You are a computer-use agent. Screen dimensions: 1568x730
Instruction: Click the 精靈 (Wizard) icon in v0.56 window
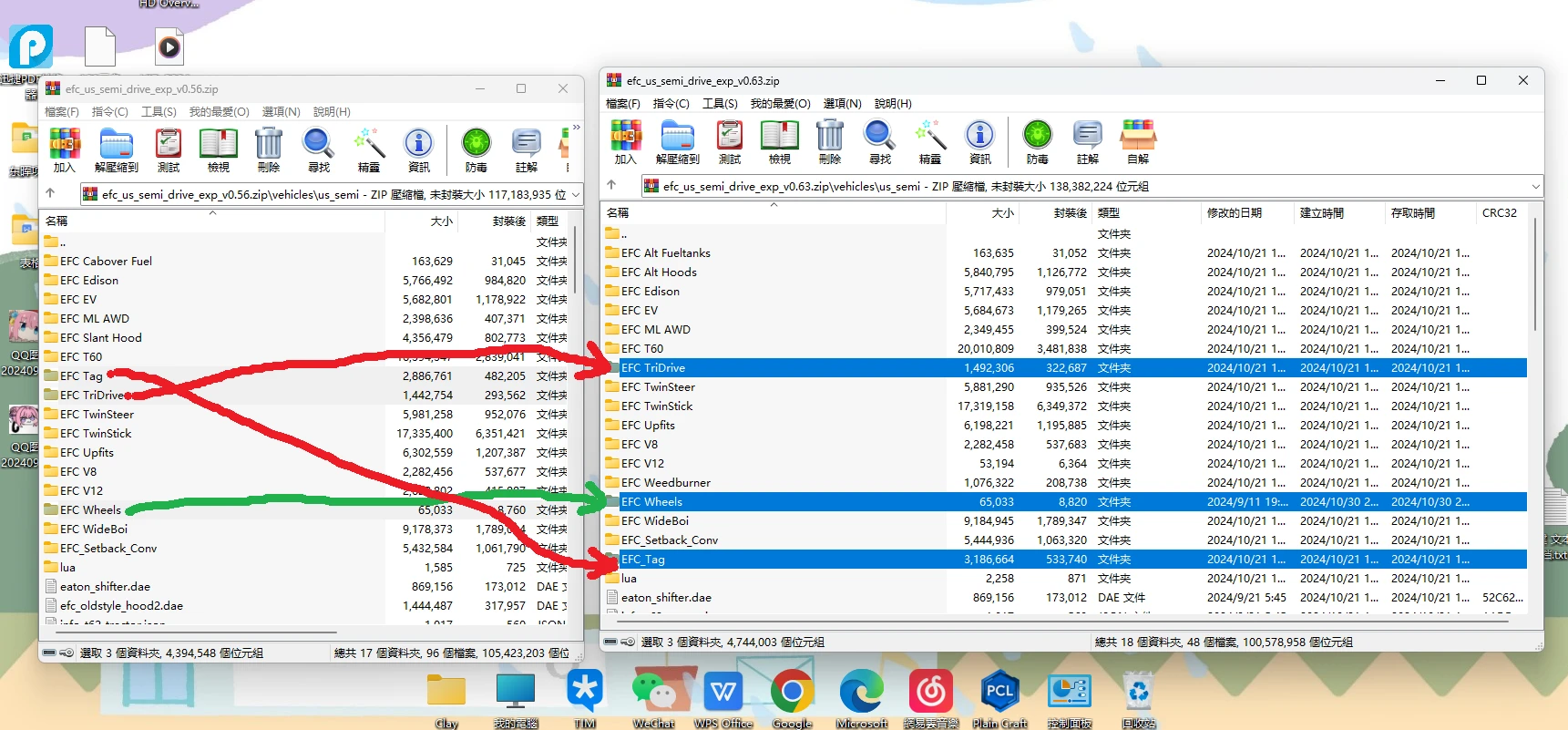coord(369,150)
